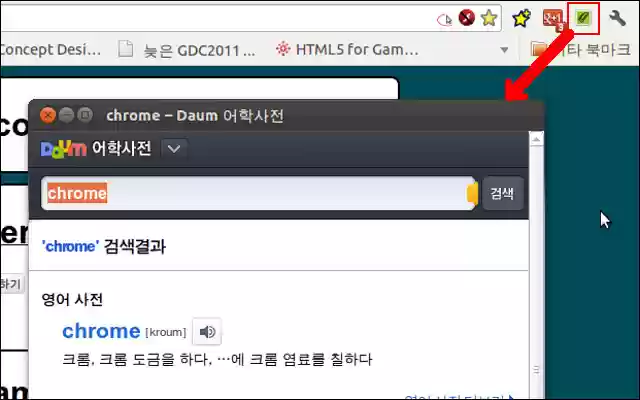Click the 'chrome' 검색결과 heading

(x=104, y=247)
